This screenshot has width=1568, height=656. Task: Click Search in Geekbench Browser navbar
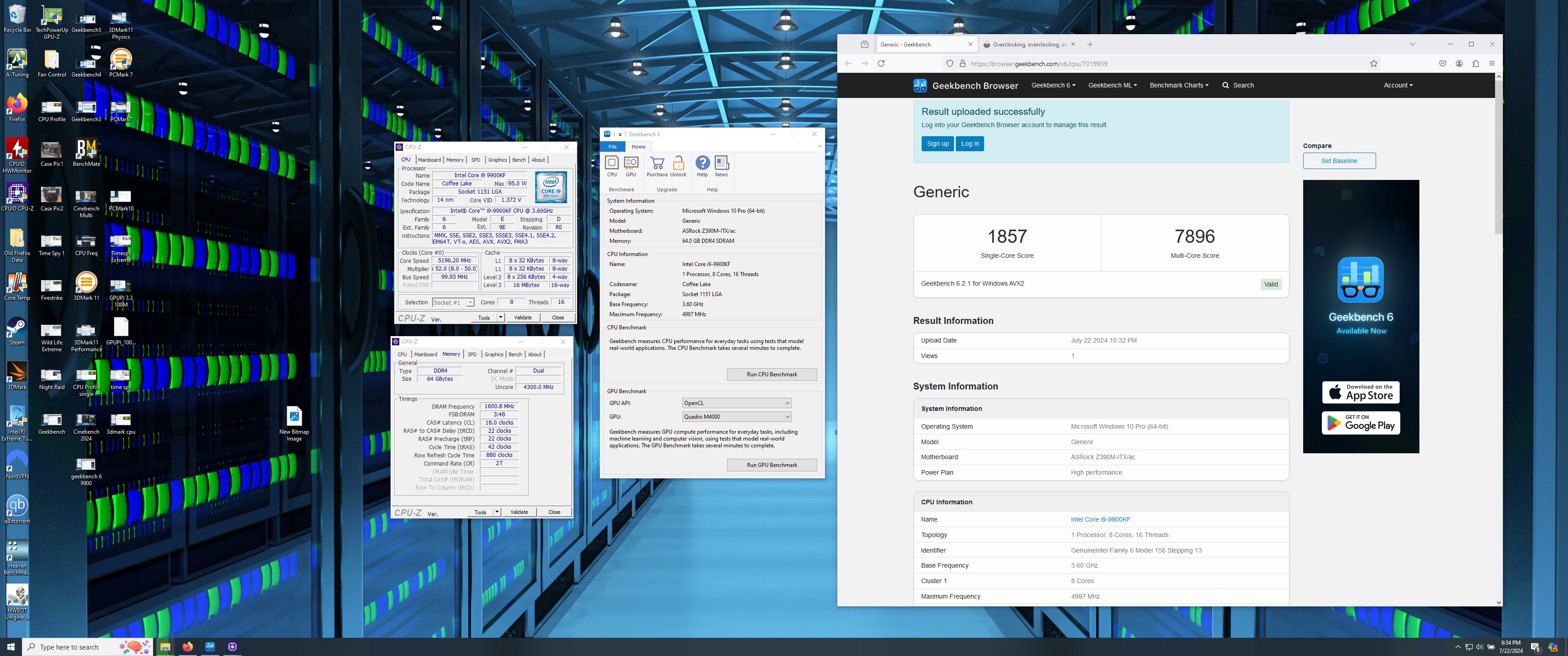point(1238,85)
